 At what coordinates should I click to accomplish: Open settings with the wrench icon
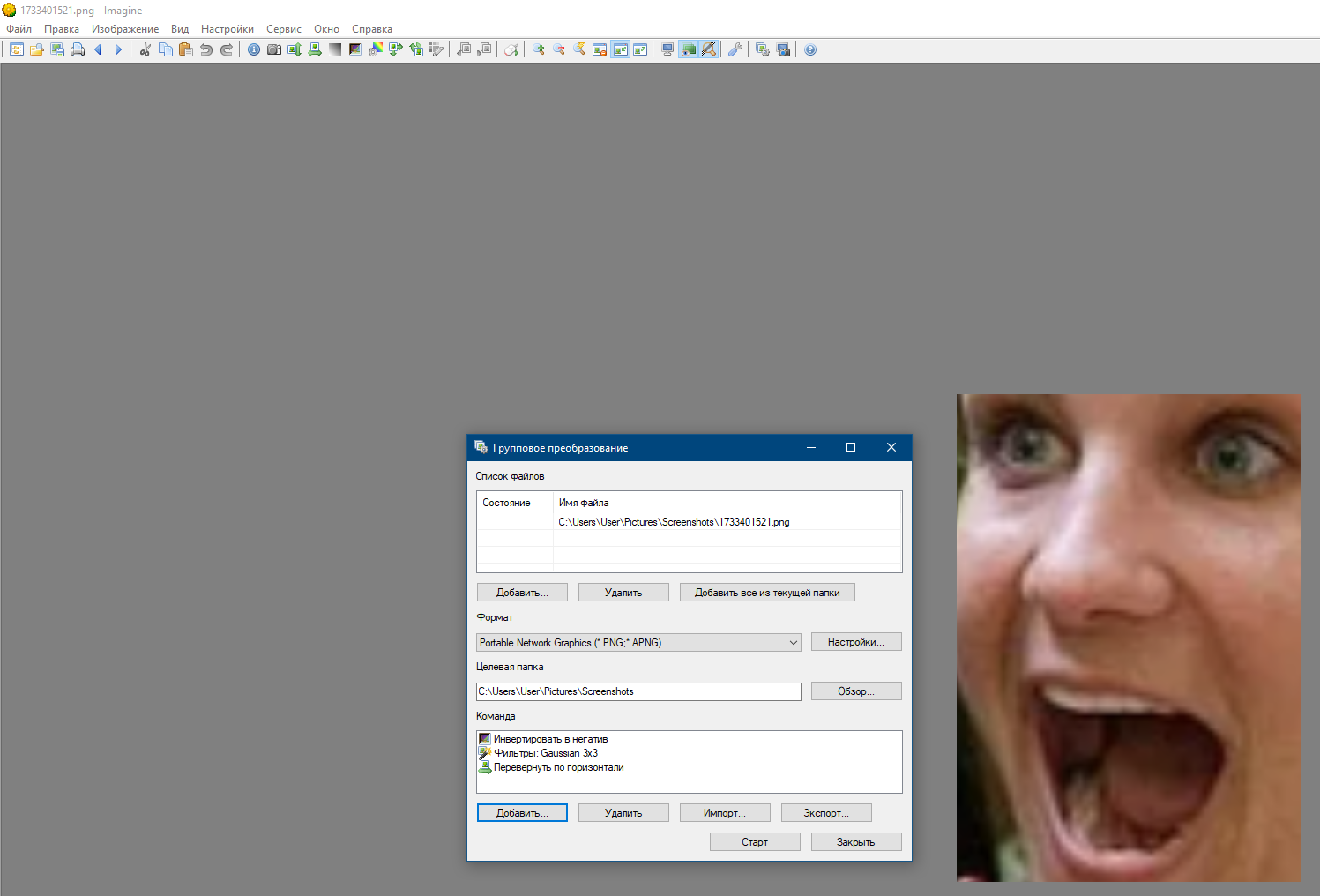[735, 49]
